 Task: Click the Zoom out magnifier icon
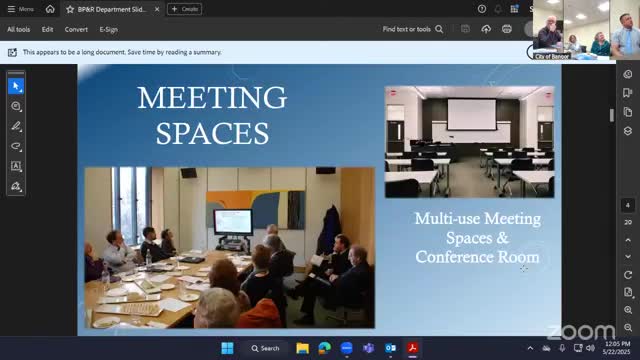628,327
